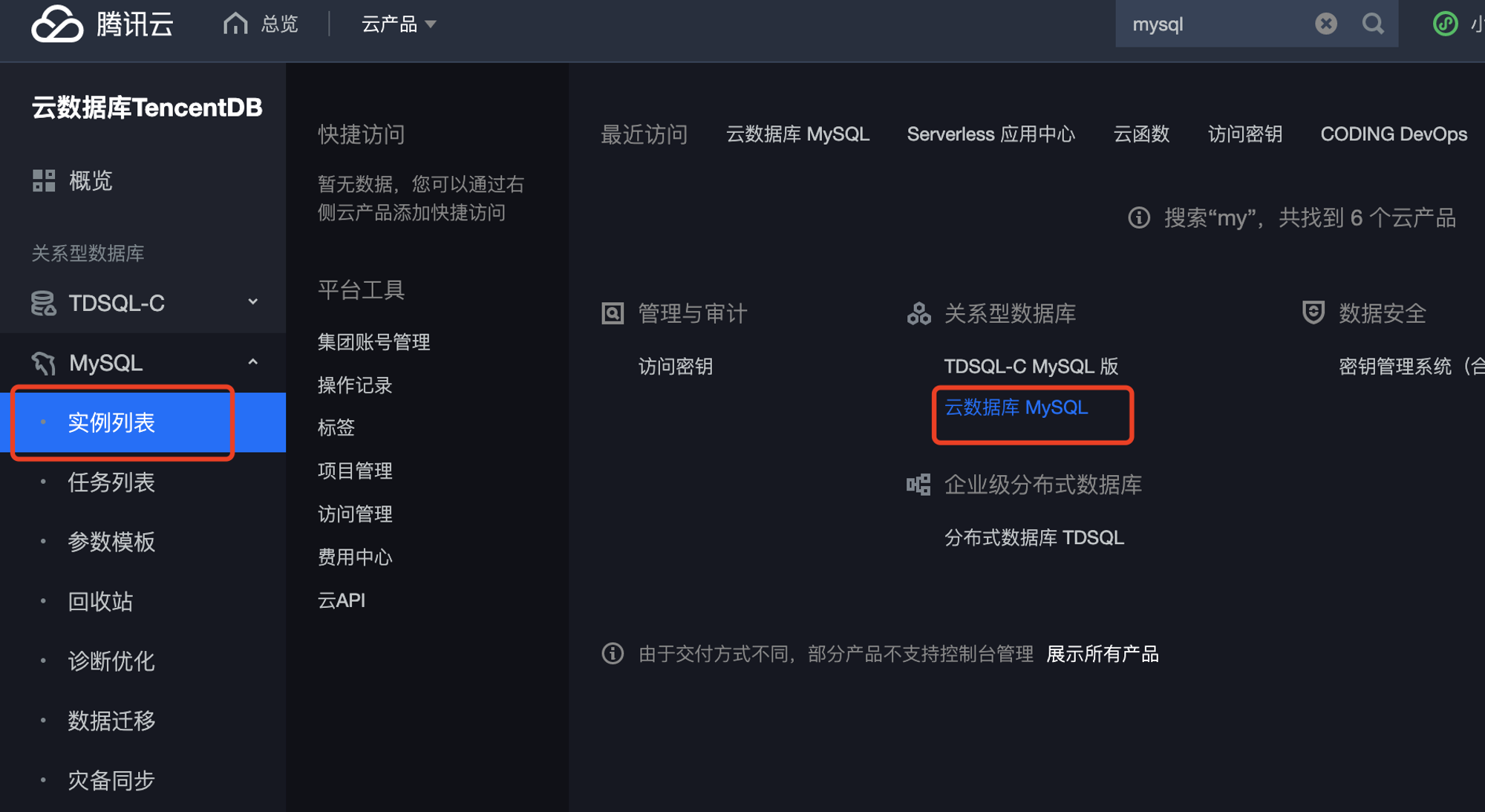Open the green account avatar icon
1485x812 pixels.
pos(1445,24)
